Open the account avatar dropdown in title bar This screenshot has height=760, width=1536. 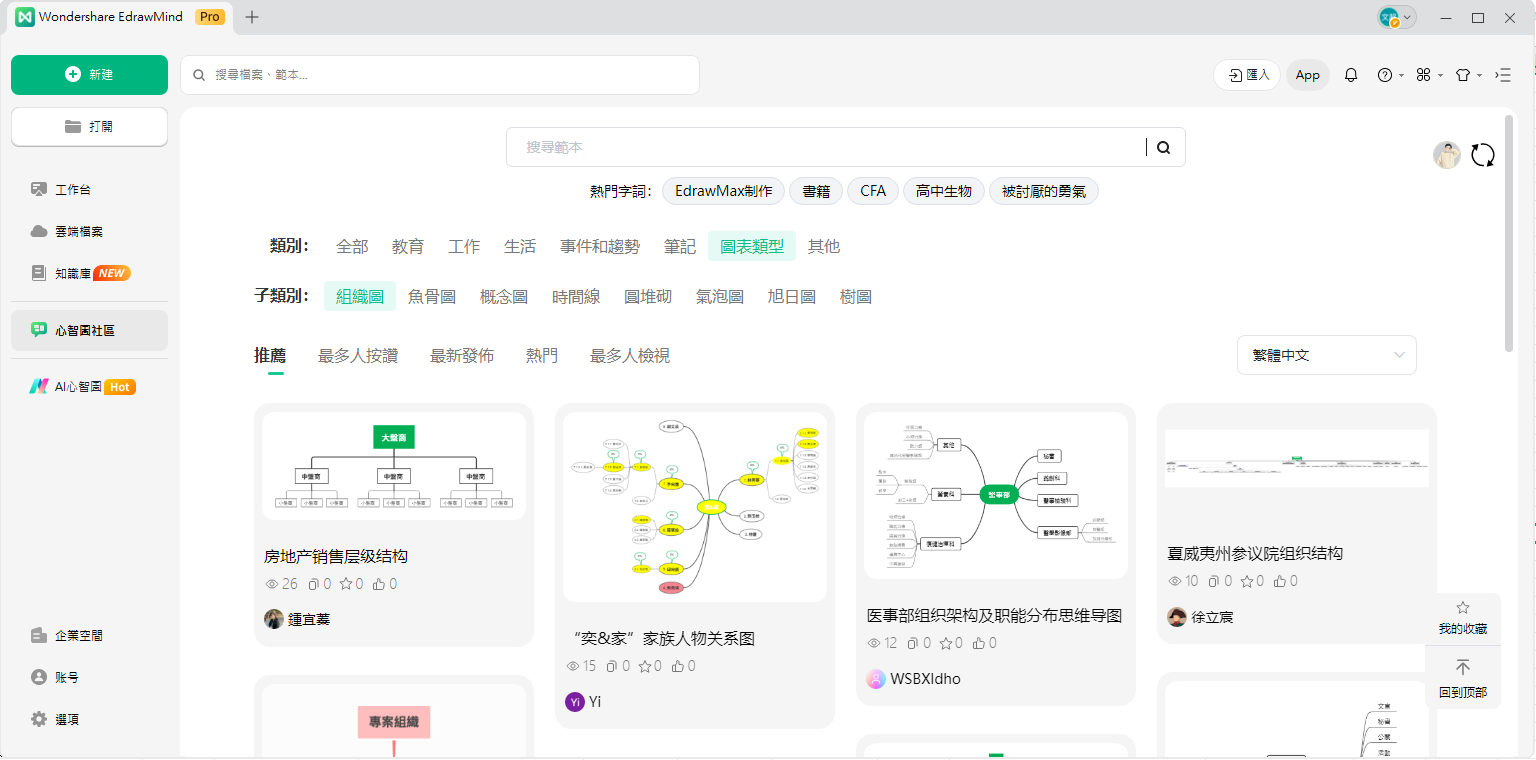(x=1397, y=17)
